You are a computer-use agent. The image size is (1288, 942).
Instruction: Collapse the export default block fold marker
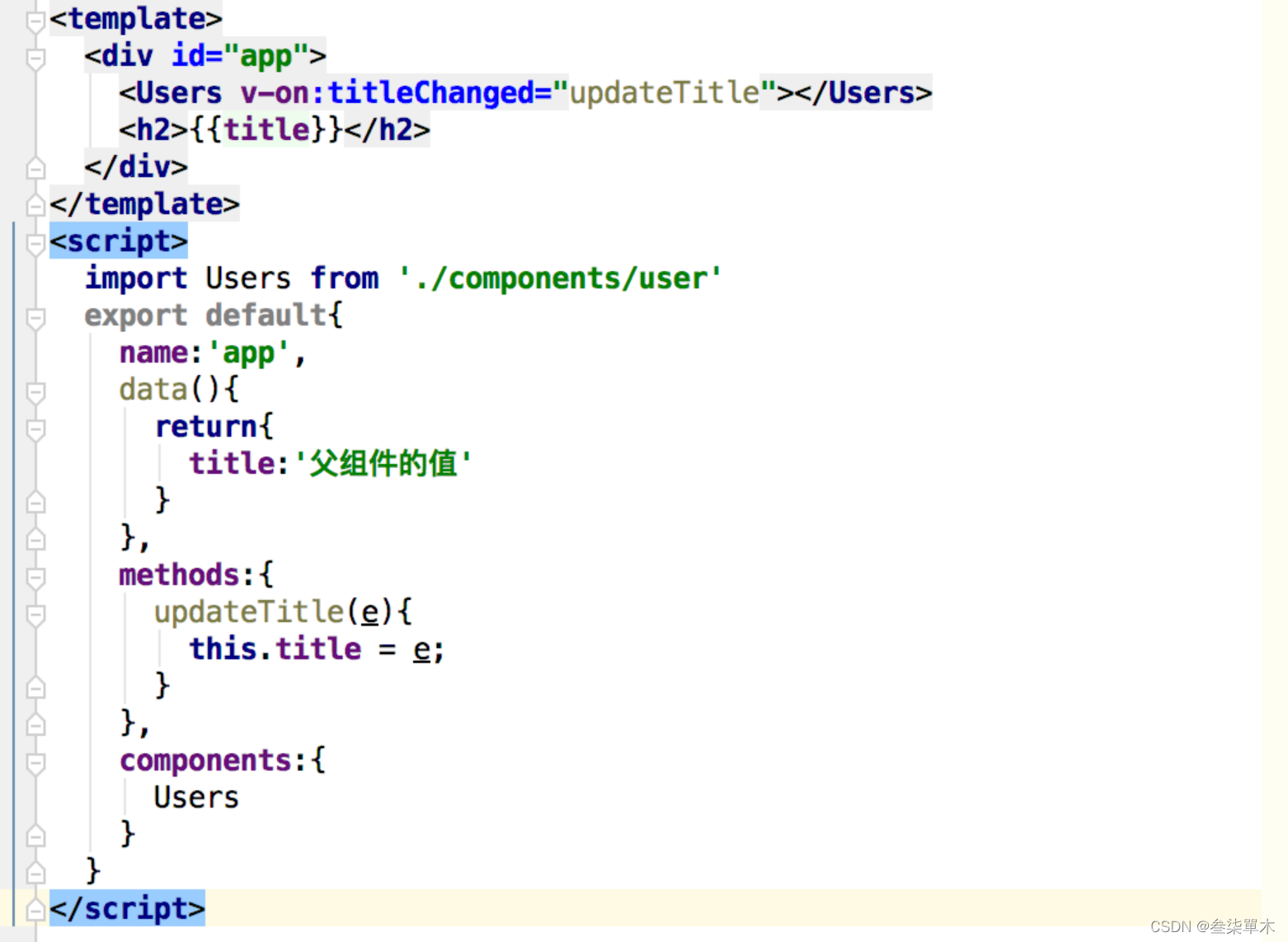click(35, 318)
